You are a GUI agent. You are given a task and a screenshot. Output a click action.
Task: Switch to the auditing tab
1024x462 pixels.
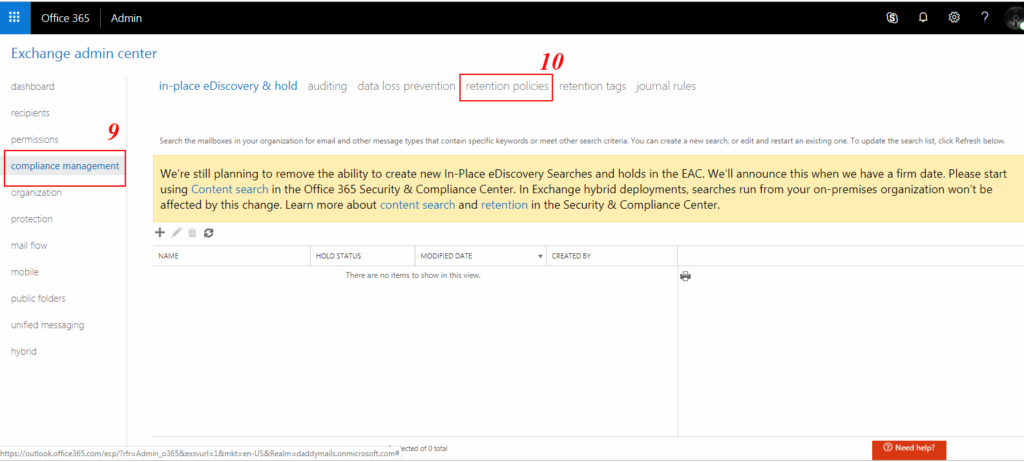[327, 86]
